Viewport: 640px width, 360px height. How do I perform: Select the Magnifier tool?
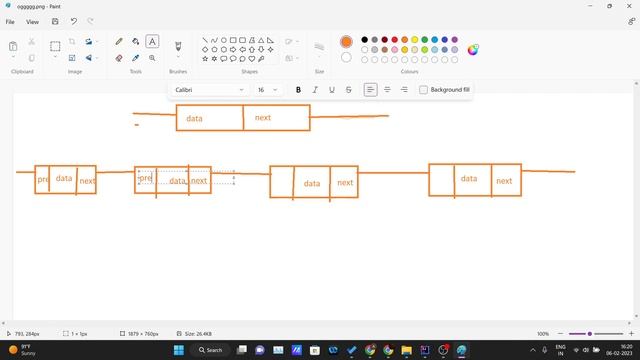coord(152,58)
